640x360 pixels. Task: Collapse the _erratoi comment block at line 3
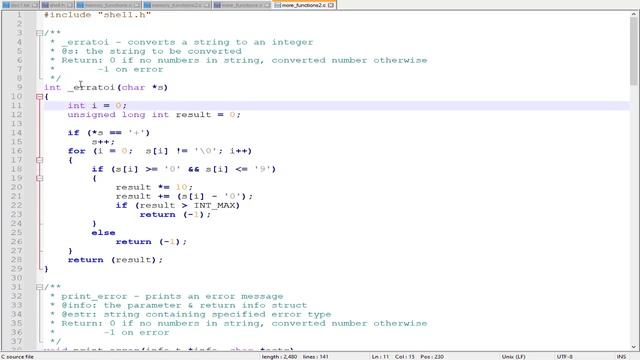[39, 33]
